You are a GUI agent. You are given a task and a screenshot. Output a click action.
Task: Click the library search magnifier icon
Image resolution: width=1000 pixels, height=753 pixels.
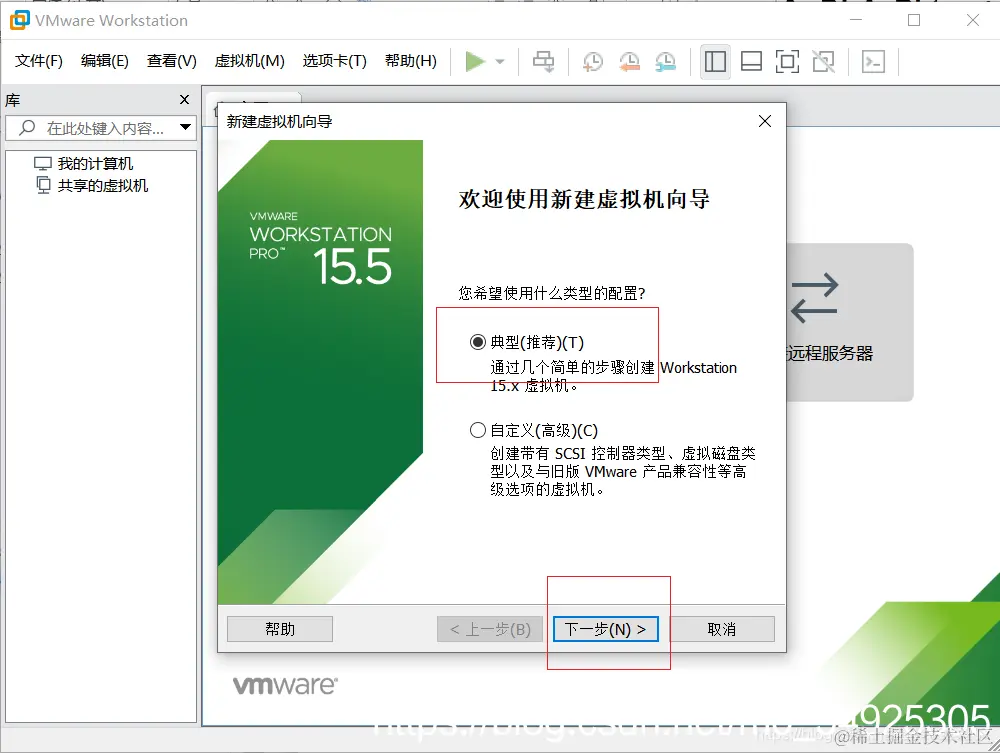coord(27,128)
